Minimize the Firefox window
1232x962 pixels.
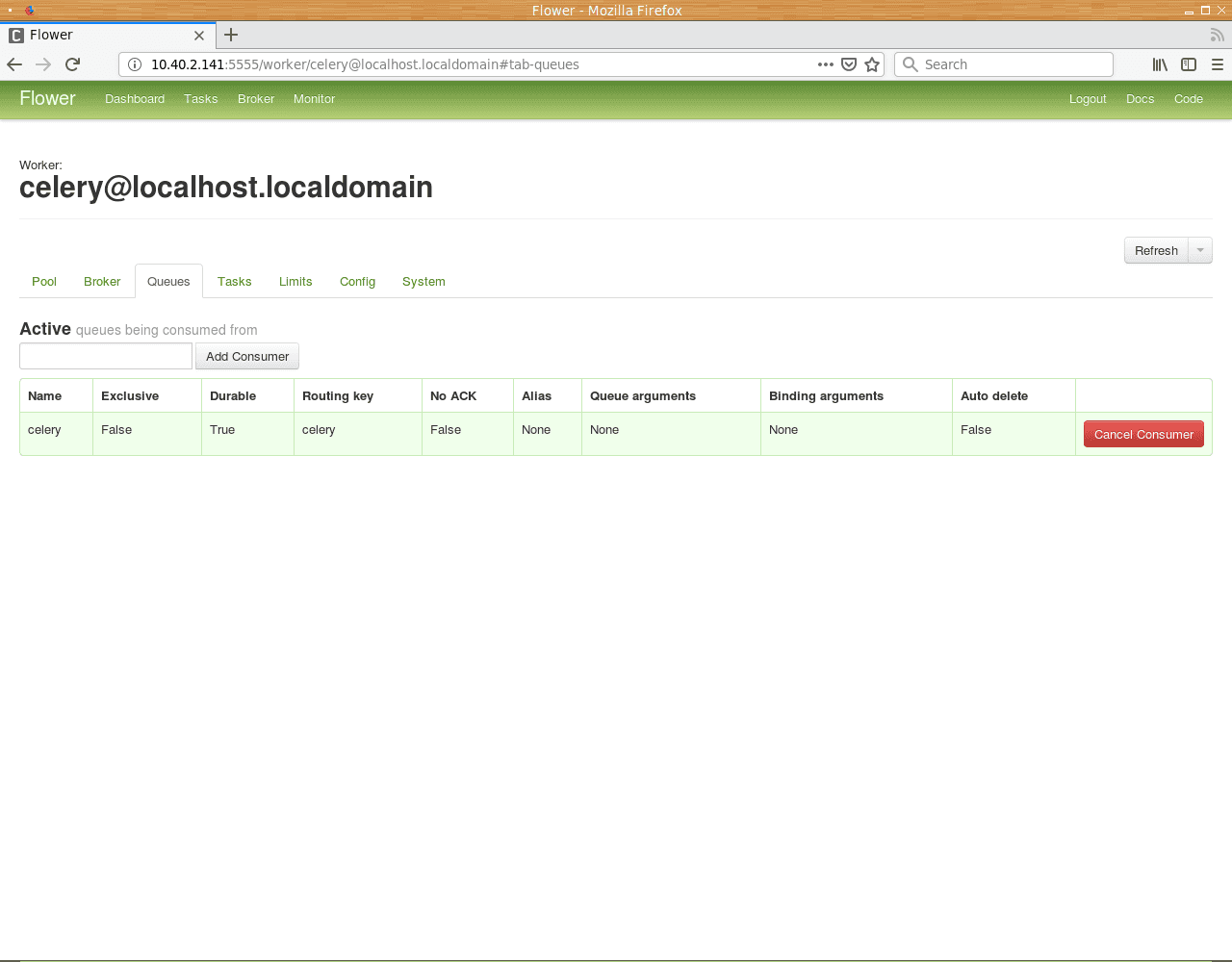click(x=1190, y=11)
